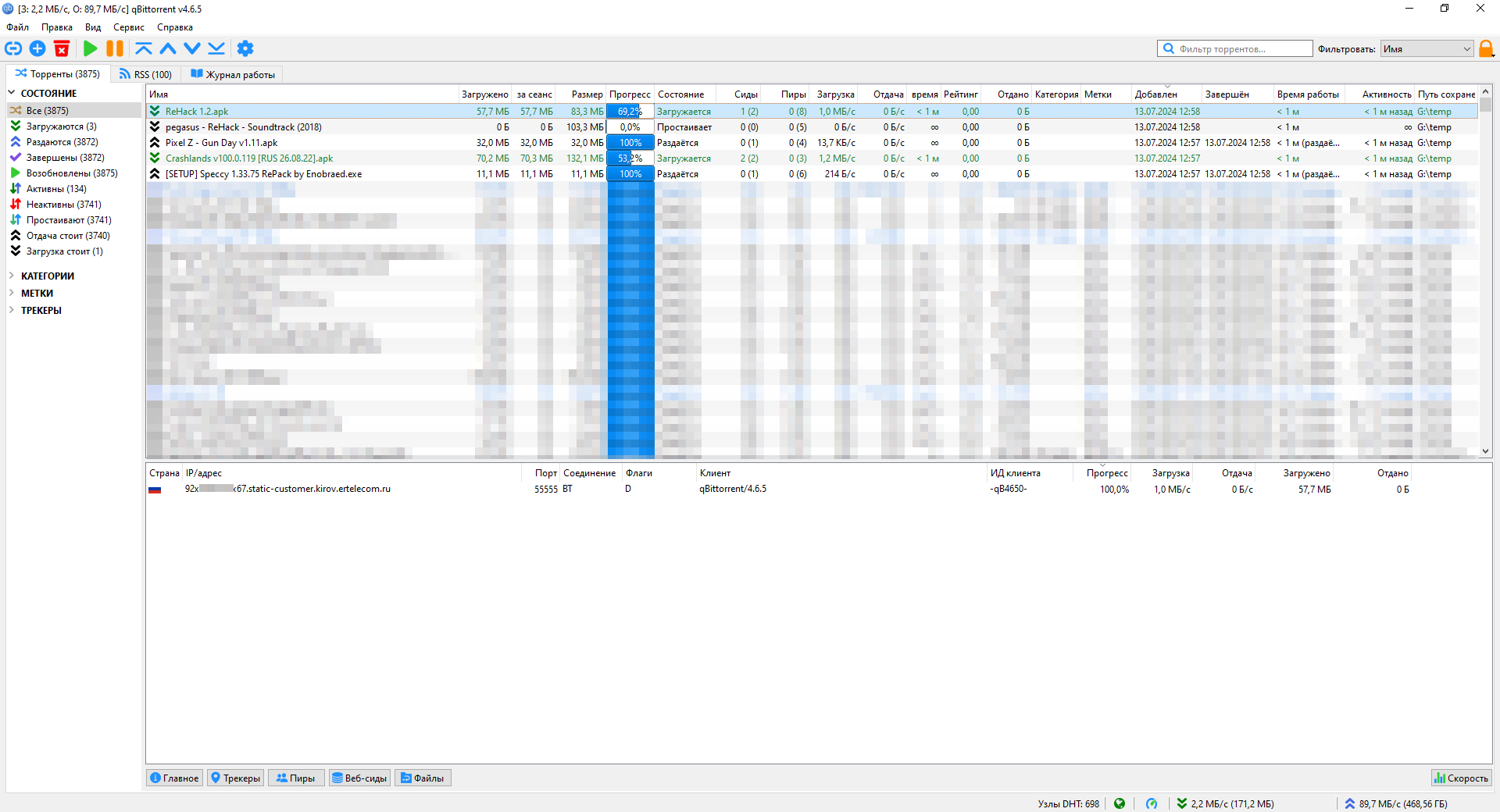This screenshot has height=812, width=1500.
Task: Click the red delete torrent icon
Action: (62, 48)
